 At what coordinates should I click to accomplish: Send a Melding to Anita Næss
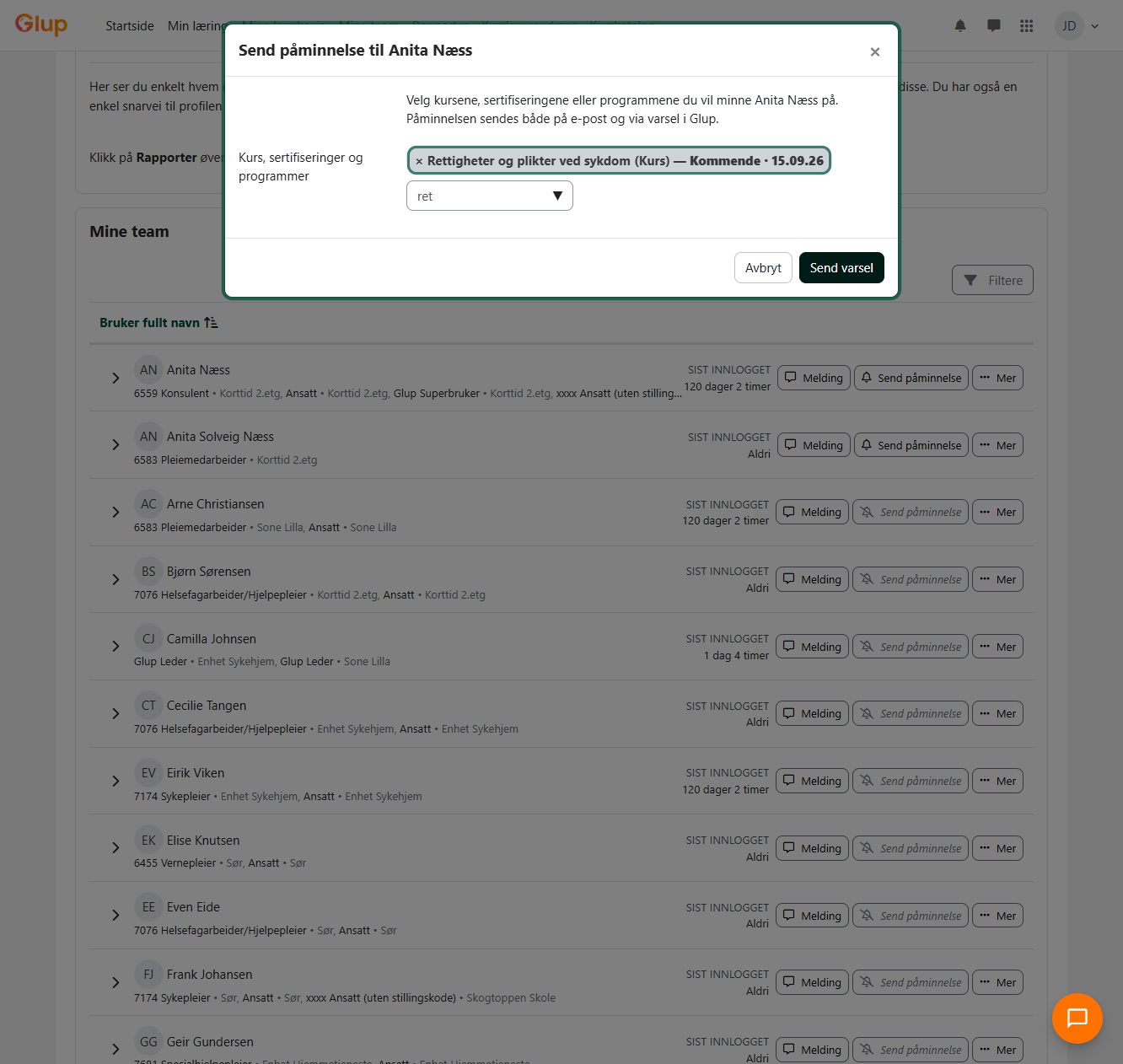tap(814, 378)
